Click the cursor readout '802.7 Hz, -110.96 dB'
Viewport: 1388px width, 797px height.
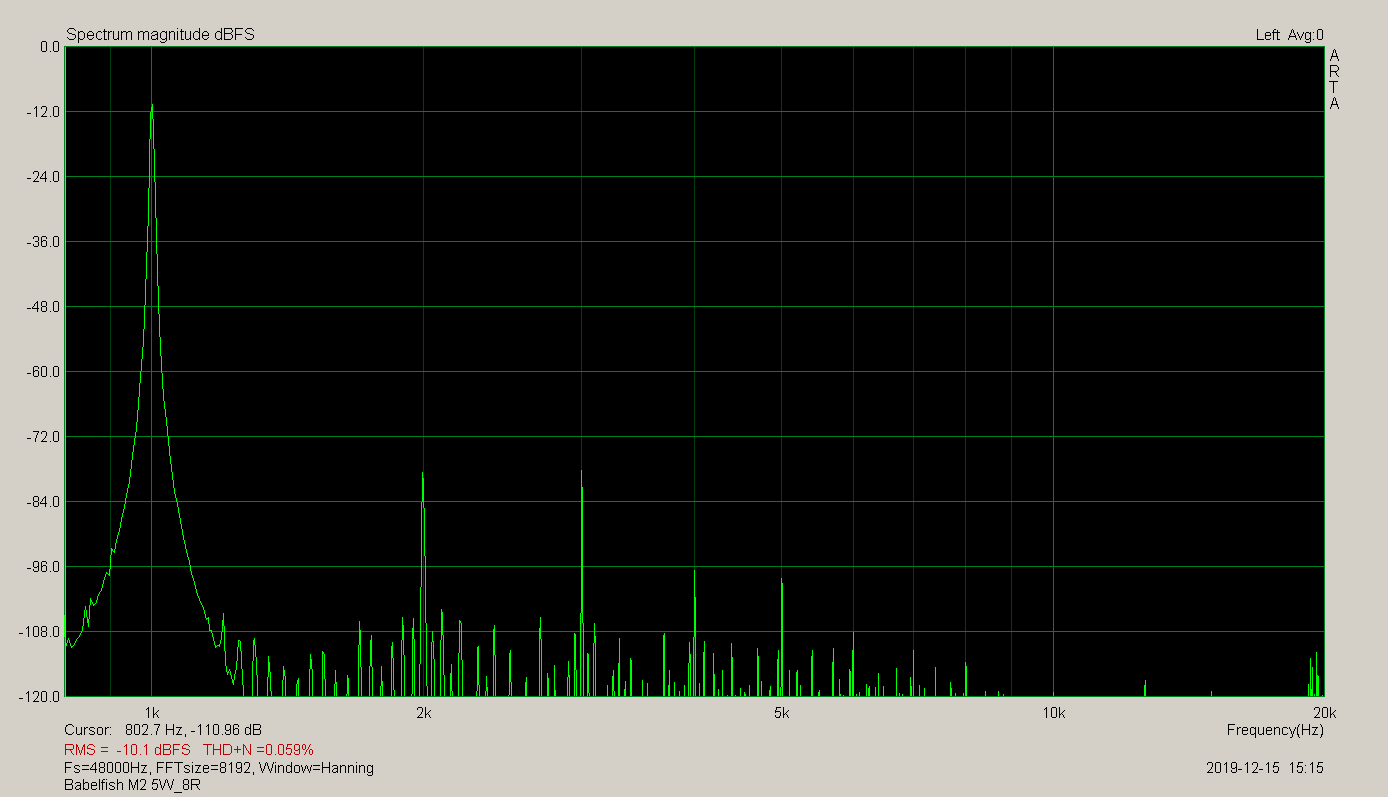click(x=194, y=730)
